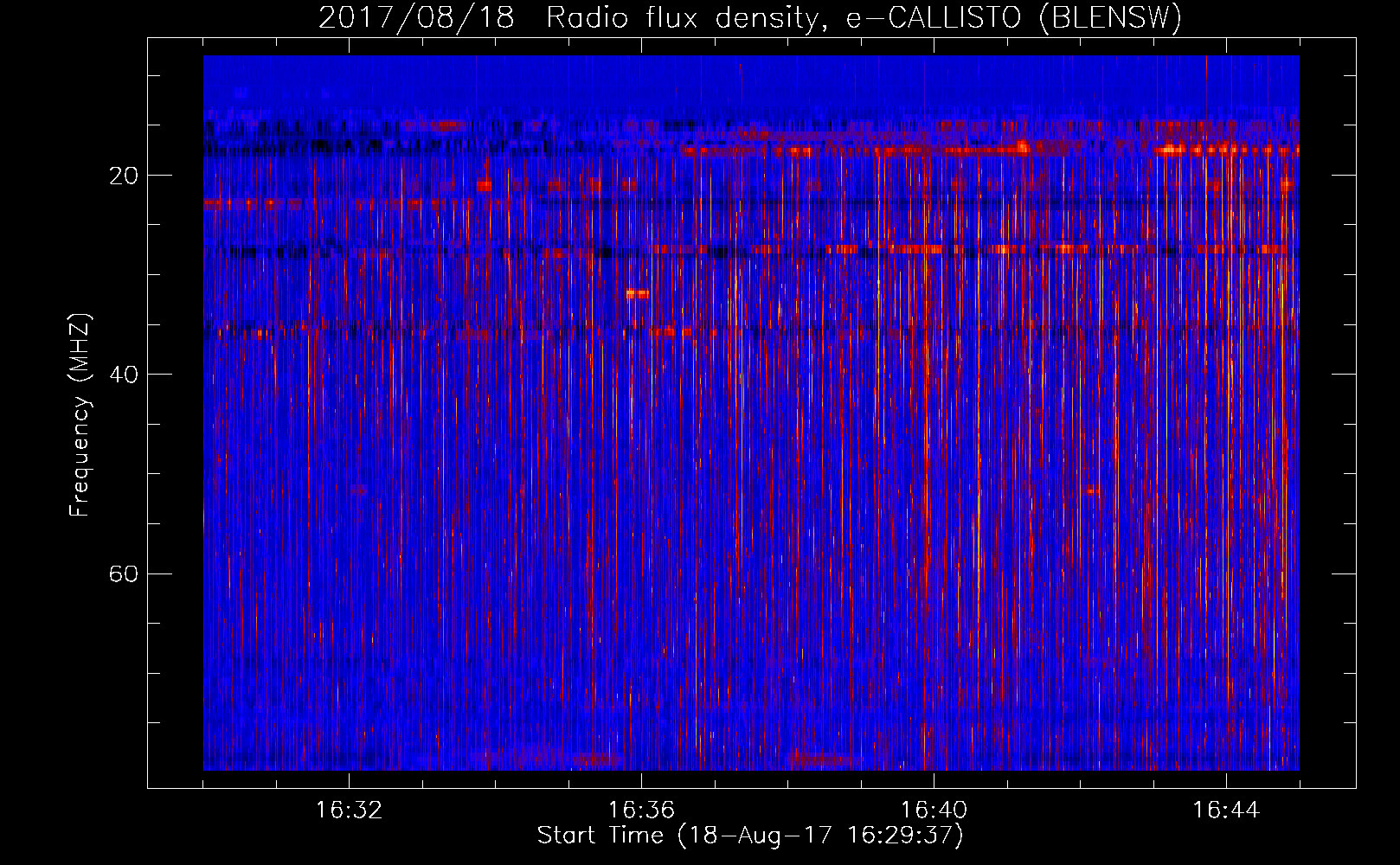The height and width of the screenshot is (865, 1400).
Task: Click the 60 MHz frequency tick label
Action: pyautogui.click(x=123, y=573)
